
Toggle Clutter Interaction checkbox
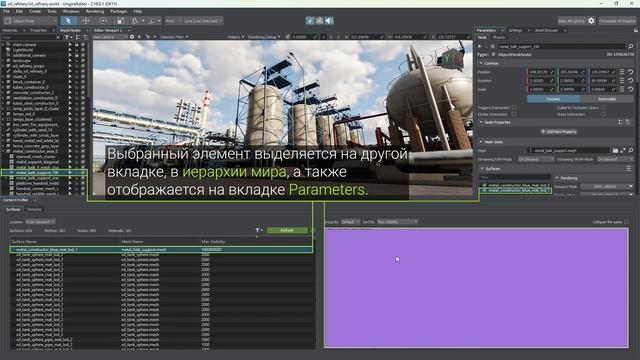[514, 114]
